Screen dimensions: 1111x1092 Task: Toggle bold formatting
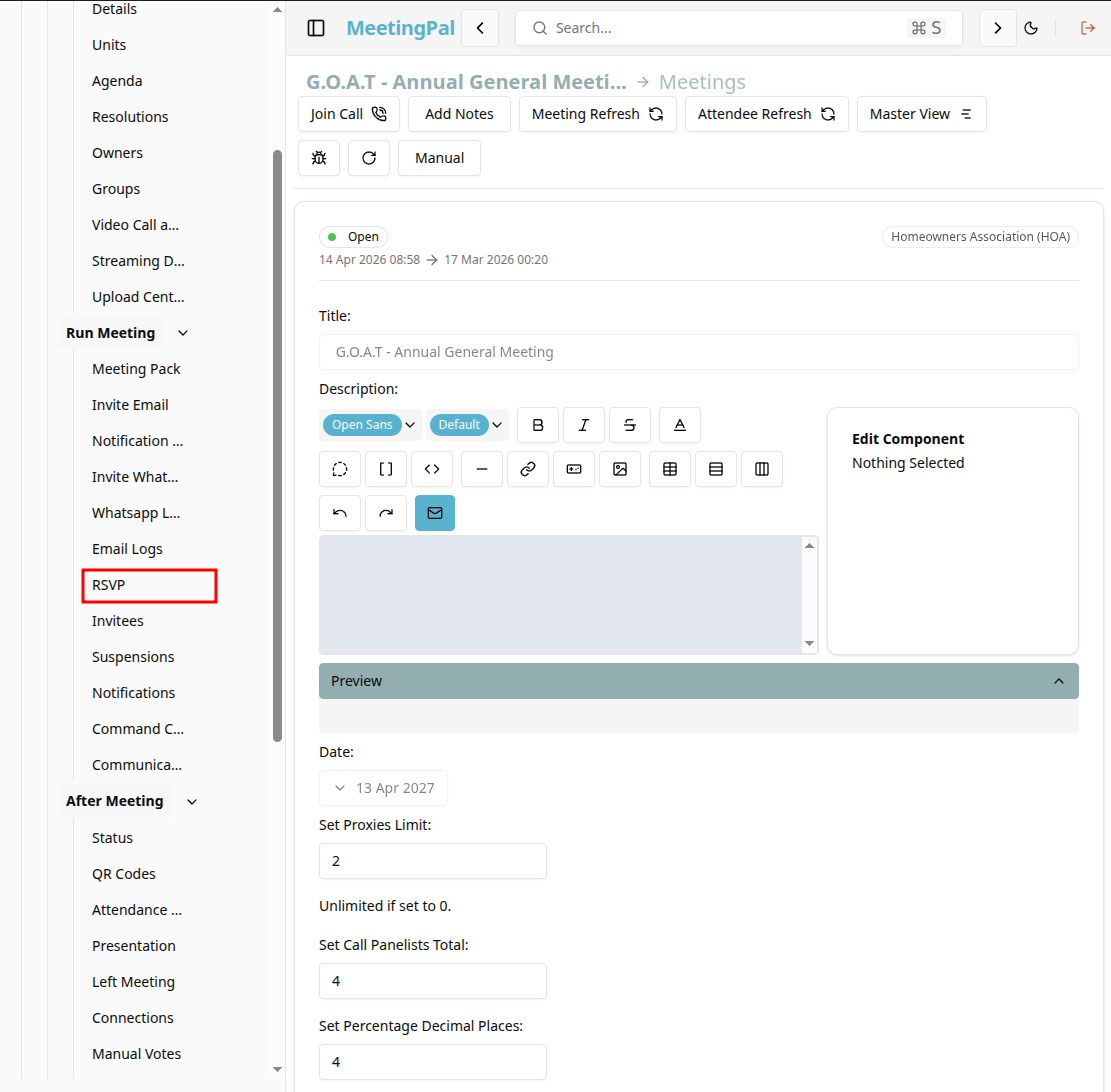tap(538, 425)
